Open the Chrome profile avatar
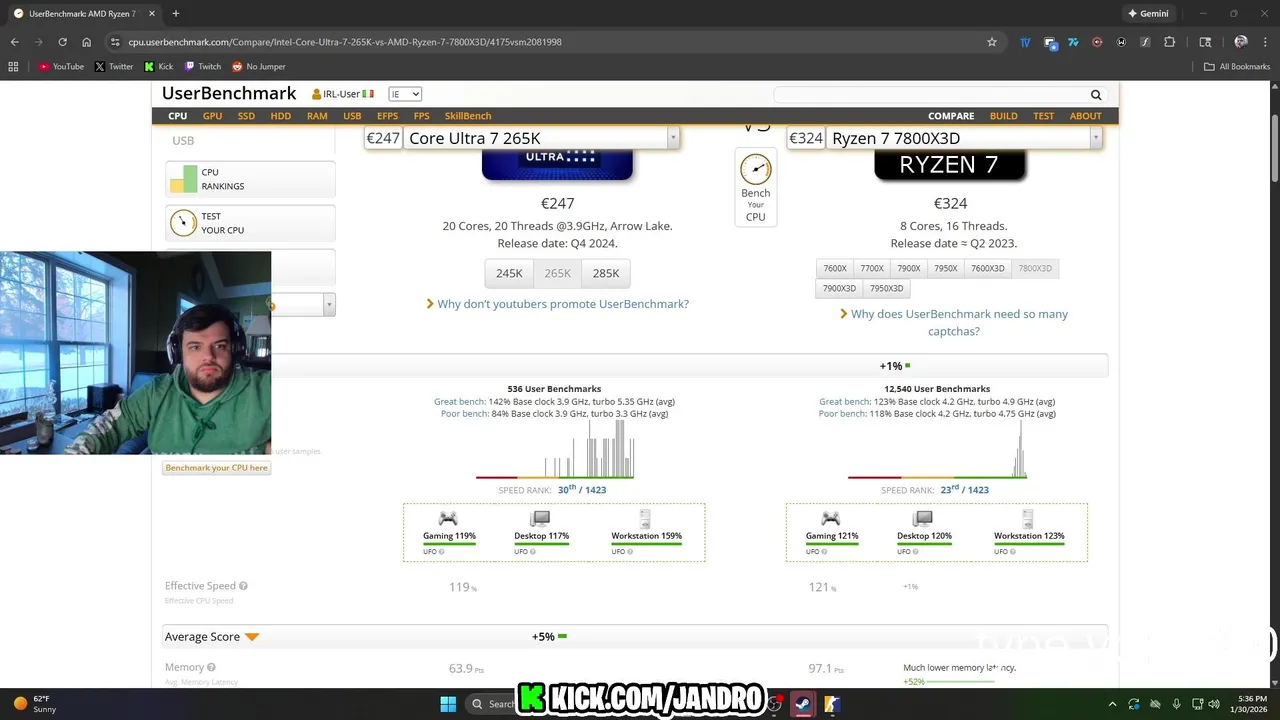Viewport: 1280px width, 720px height. pos(1241,42)
